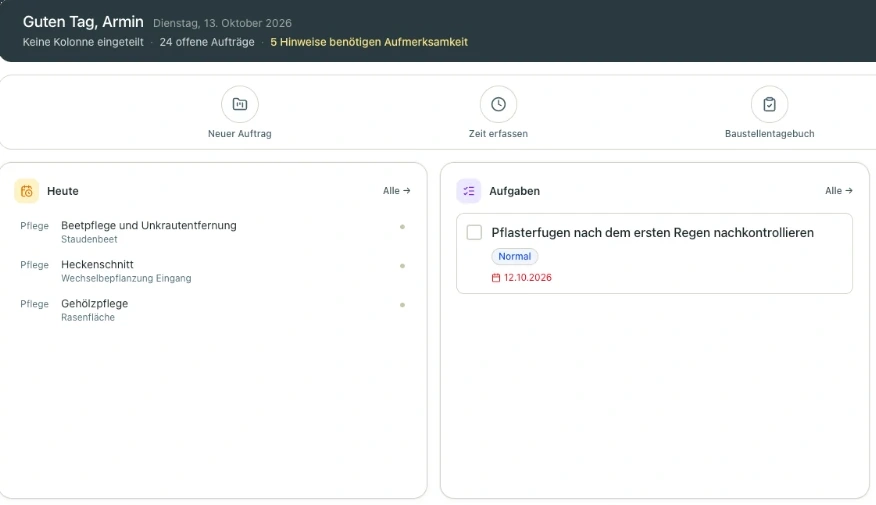876x505 pixels.
Task: Open Beetpflege und Unkrautentfernung entry
Action: (149, 225)
